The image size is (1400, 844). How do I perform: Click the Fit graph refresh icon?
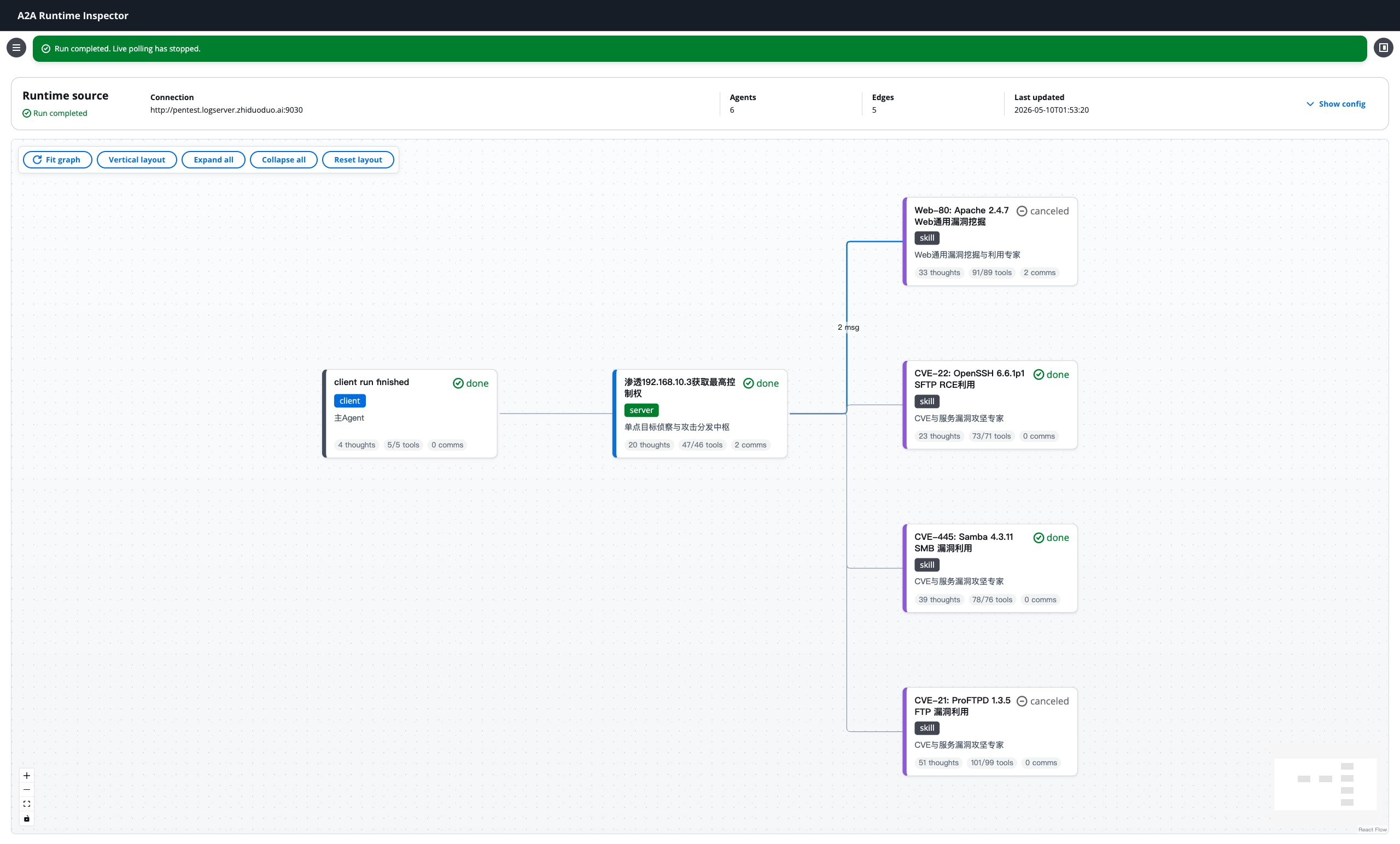[x=37, y=160]
